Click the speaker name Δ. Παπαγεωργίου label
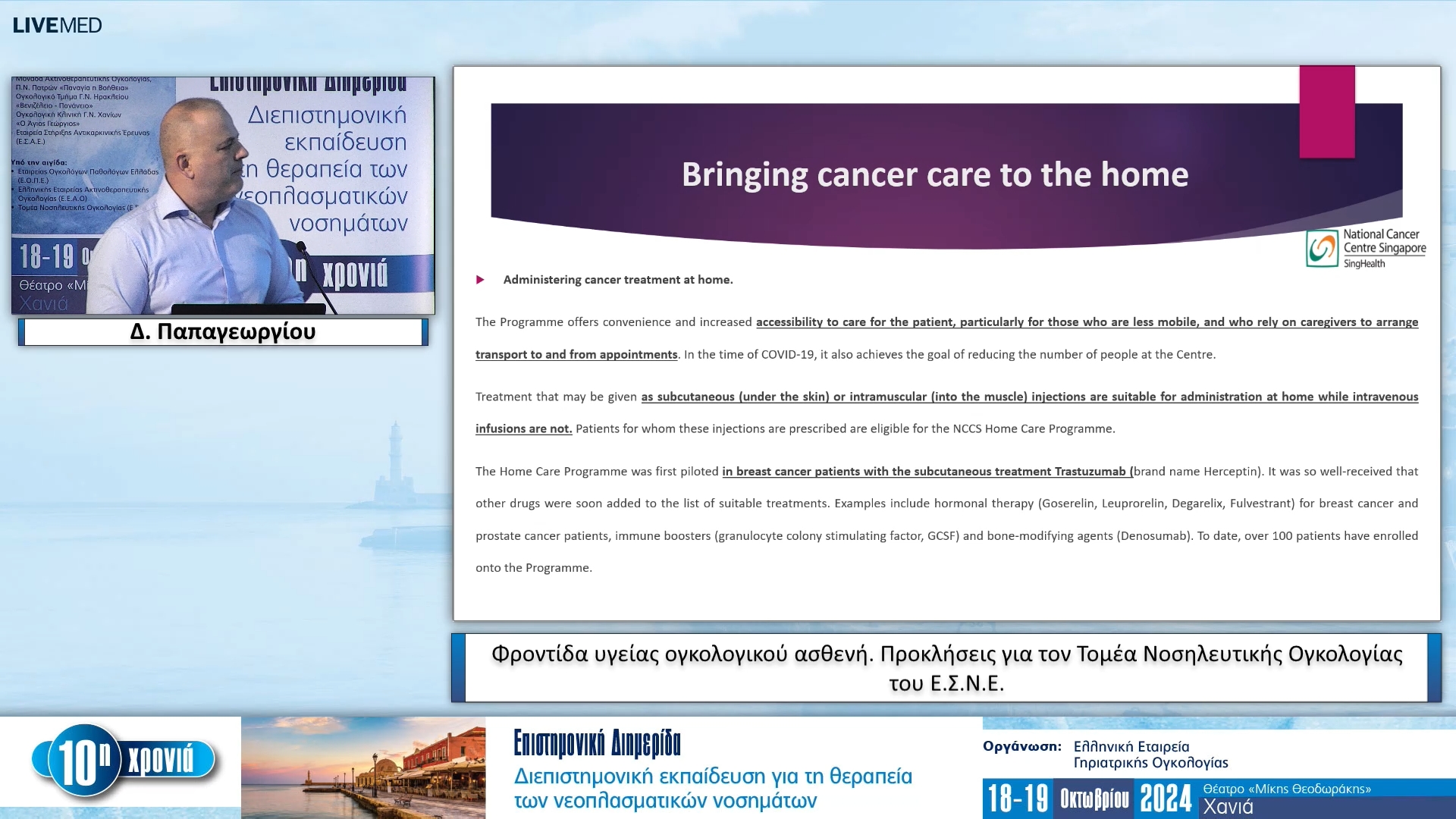The image size is (1456, 819). [223, 332]
